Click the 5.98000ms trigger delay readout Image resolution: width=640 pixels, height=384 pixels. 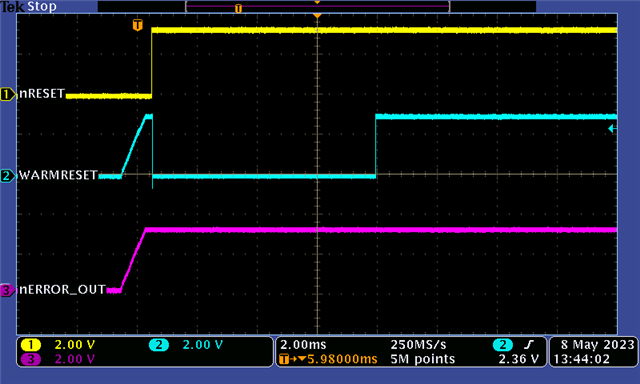(342, 359)
